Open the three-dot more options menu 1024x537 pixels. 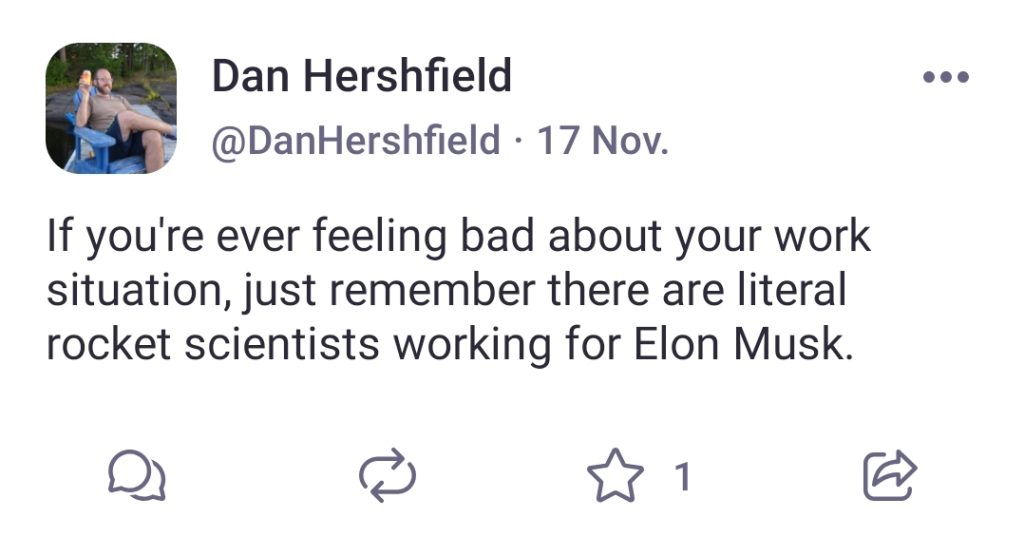946,77
